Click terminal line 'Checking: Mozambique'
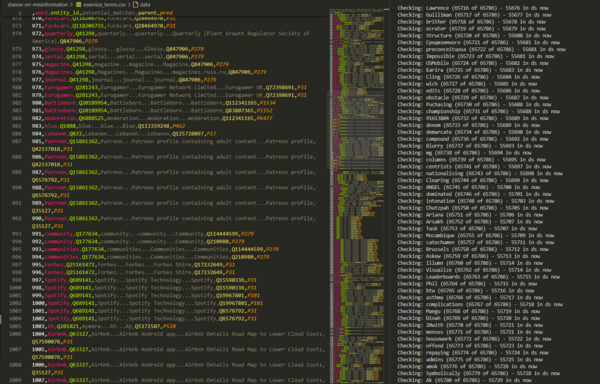Image resolution: width=600 pixels, height=384 pixels. point(476,235)
